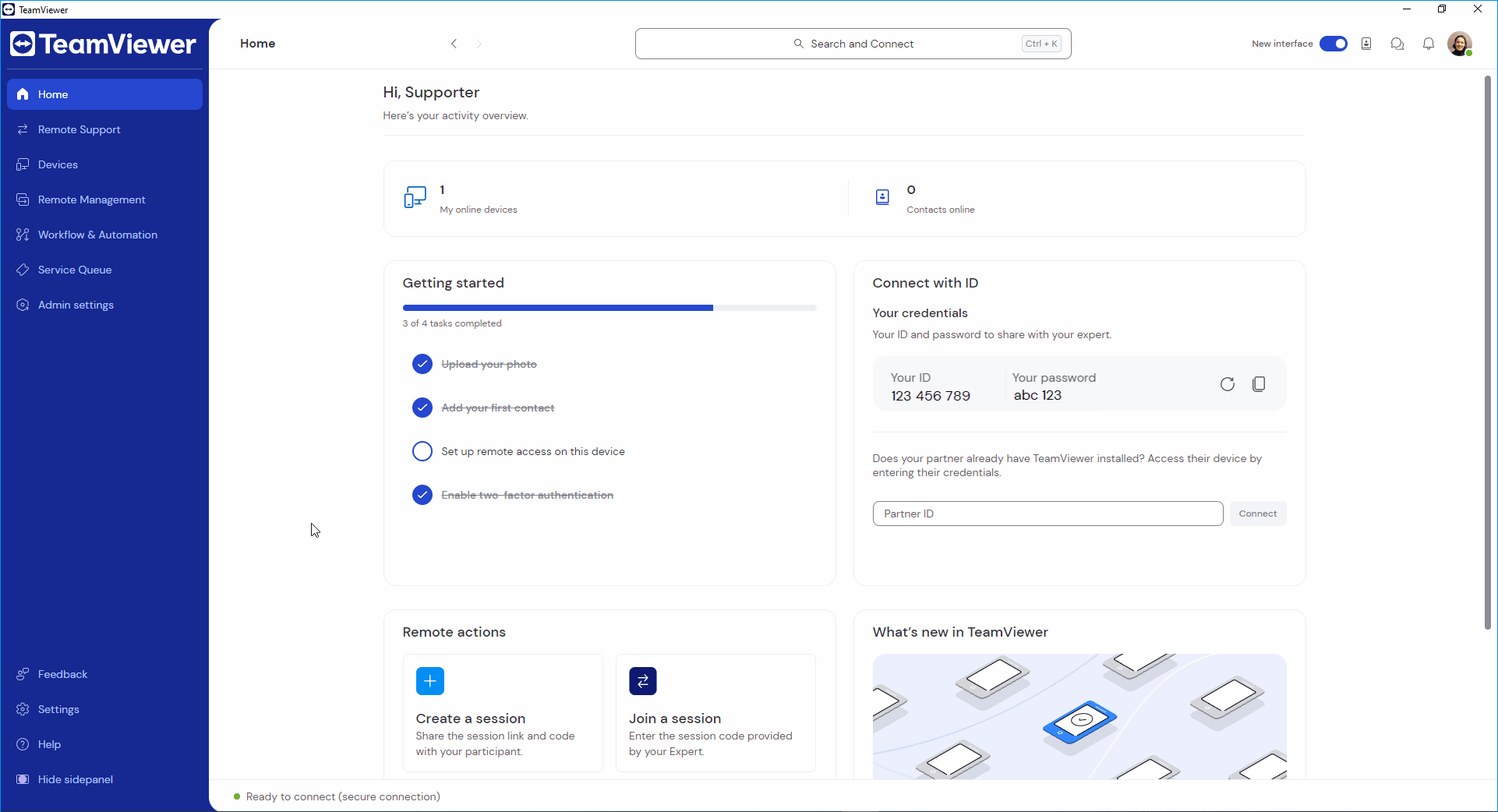The image size is (1498, 812).
Task: Click the Settings gear icon
Action: 23,709
